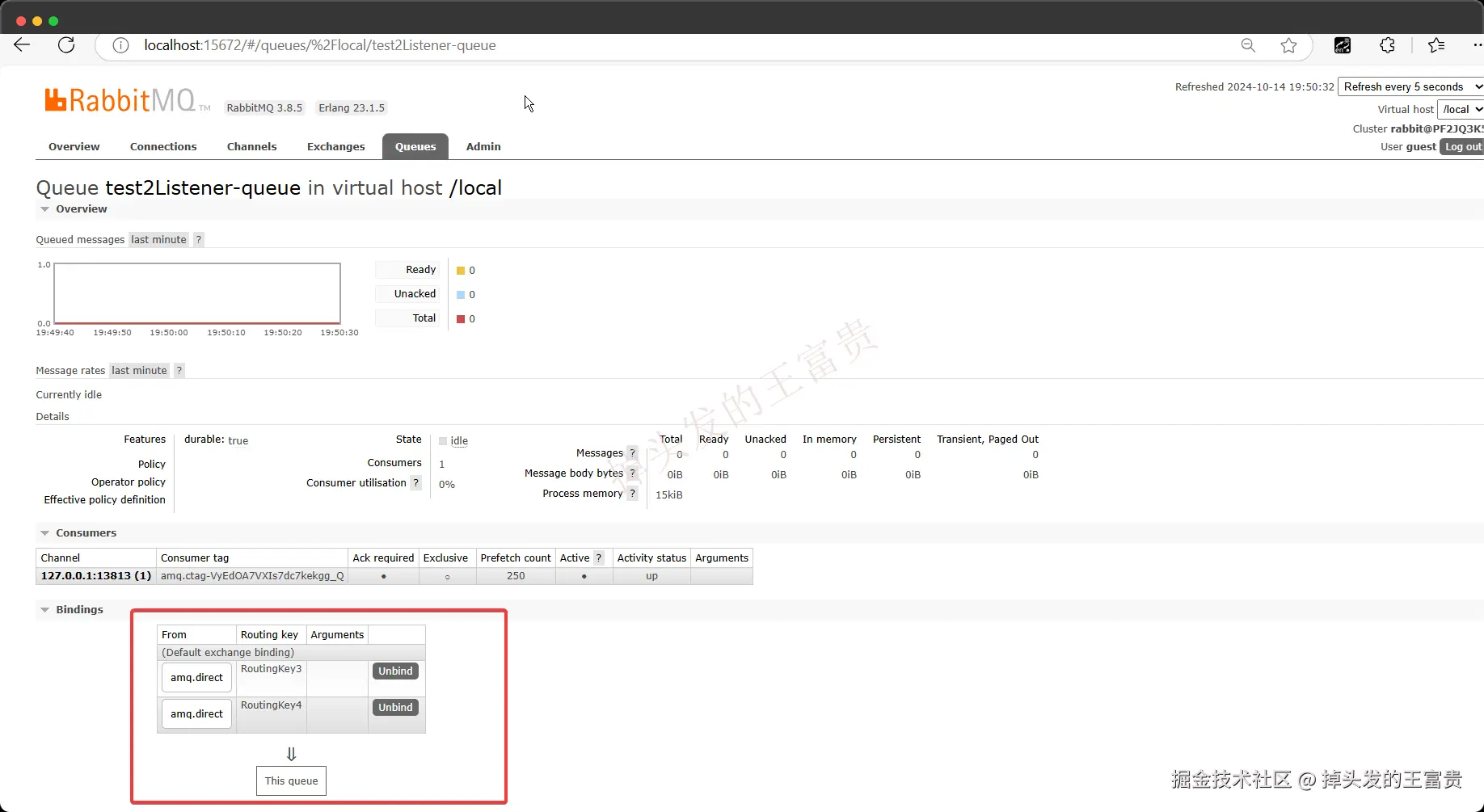
Task: Click consumer tag amq.ctag-VyEdOA7VXIs7dc7kekgg_Q
Action: 252,575
